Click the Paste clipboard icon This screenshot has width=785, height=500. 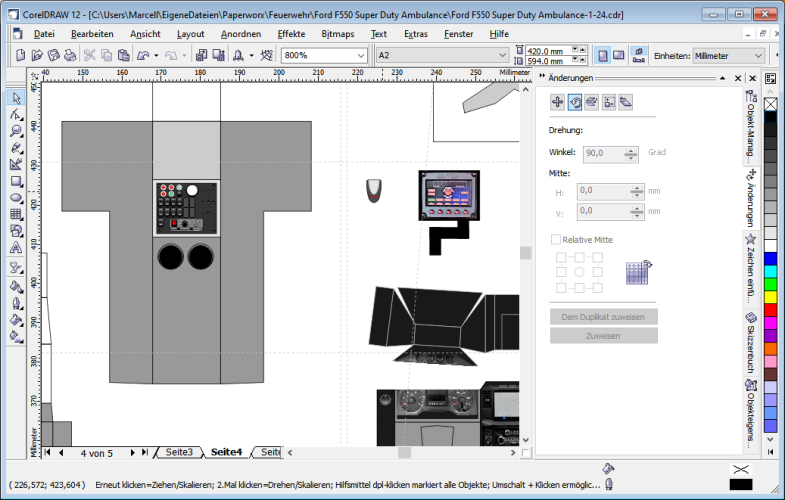click(124, 55)
